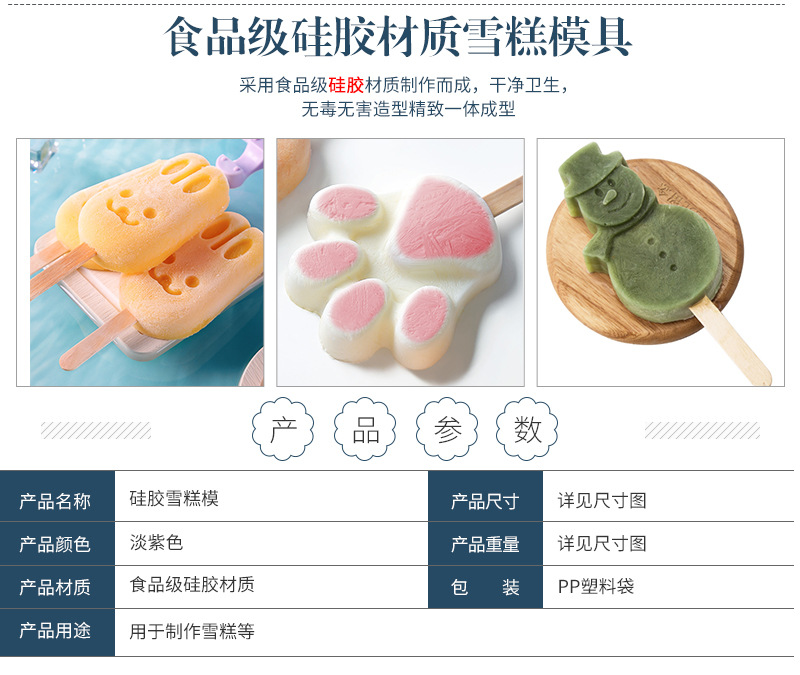Click the 淡紫色 color value
The width and height of the screenshot is (800, 675).
point(156,542)
